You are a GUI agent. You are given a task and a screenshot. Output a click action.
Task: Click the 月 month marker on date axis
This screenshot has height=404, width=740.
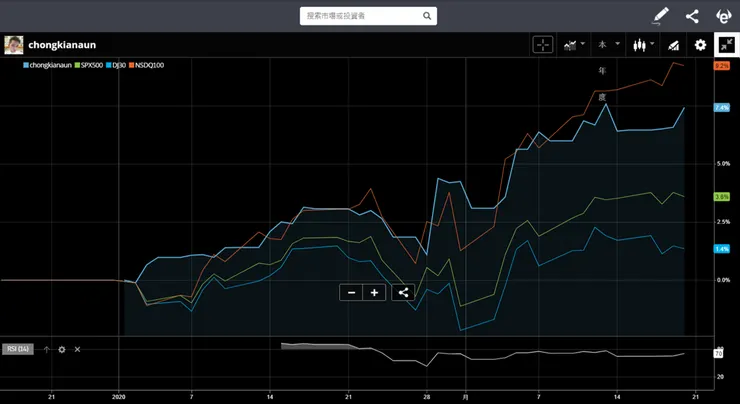466,397
